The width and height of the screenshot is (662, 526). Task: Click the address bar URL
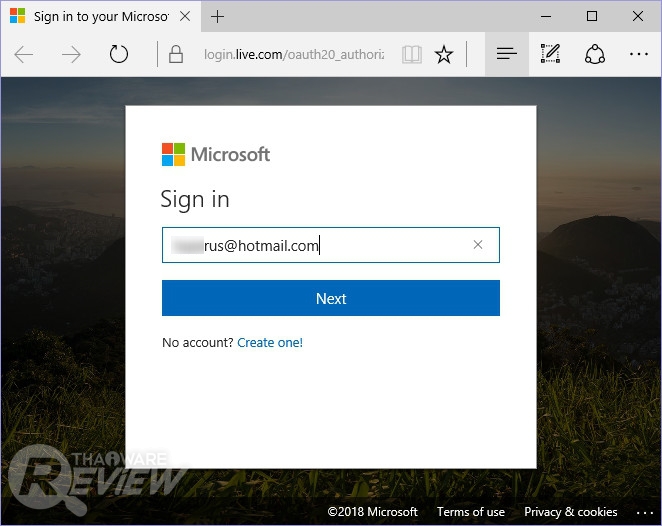tap(294, 54)
